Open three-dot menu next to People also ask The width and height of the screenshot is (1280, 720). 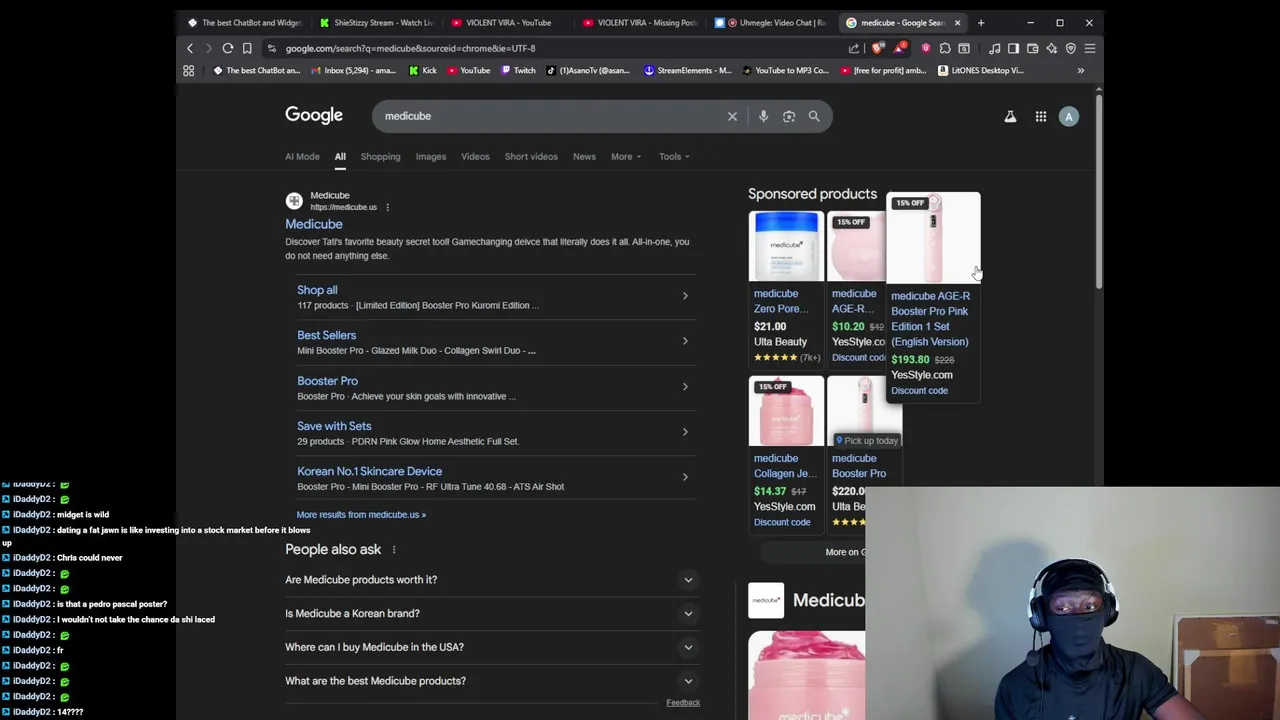[x=394, y=549]
